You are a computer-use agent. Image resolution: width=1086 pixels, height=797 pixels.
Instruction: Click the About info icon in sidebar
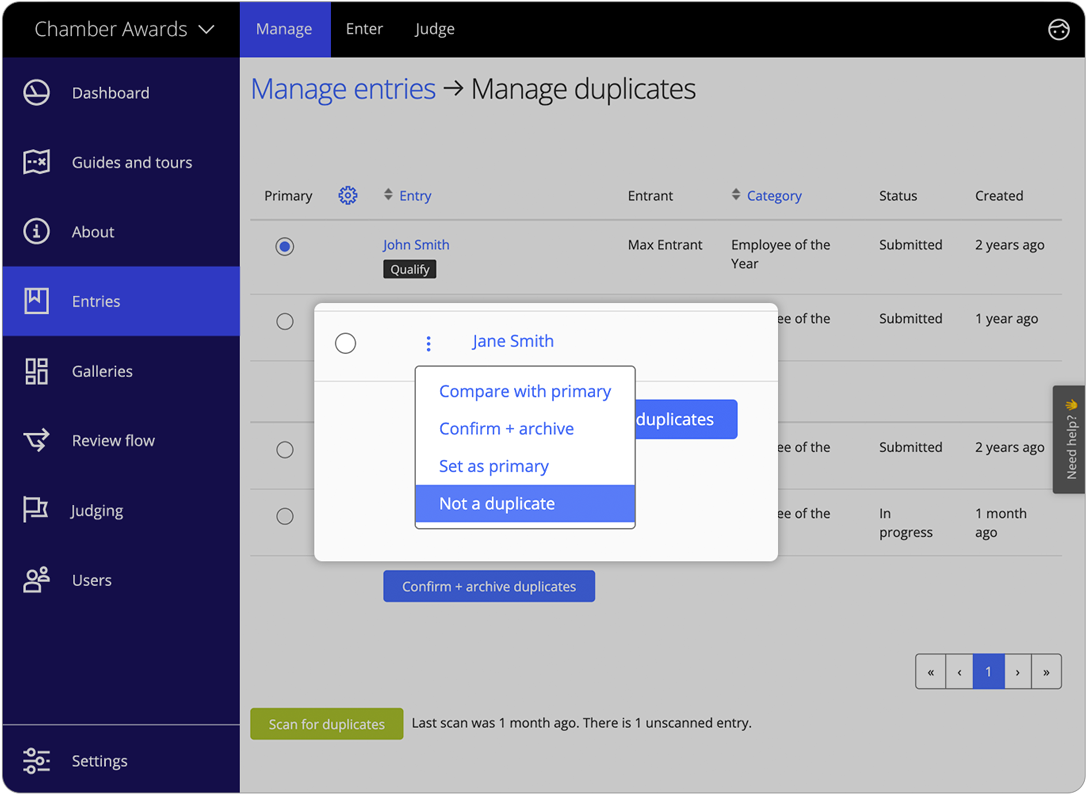tap(36, 231)
